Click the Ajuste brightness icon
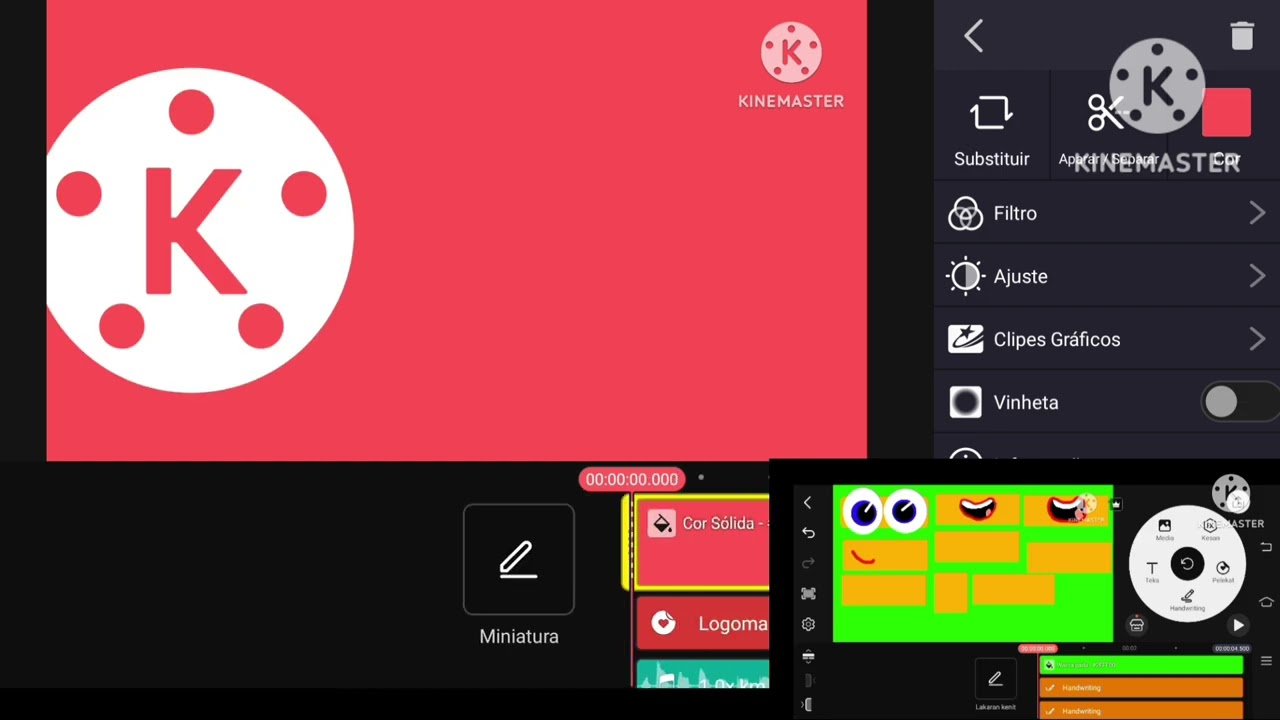The height and width of the screenshot is (720, 1280). click(965, 277)
